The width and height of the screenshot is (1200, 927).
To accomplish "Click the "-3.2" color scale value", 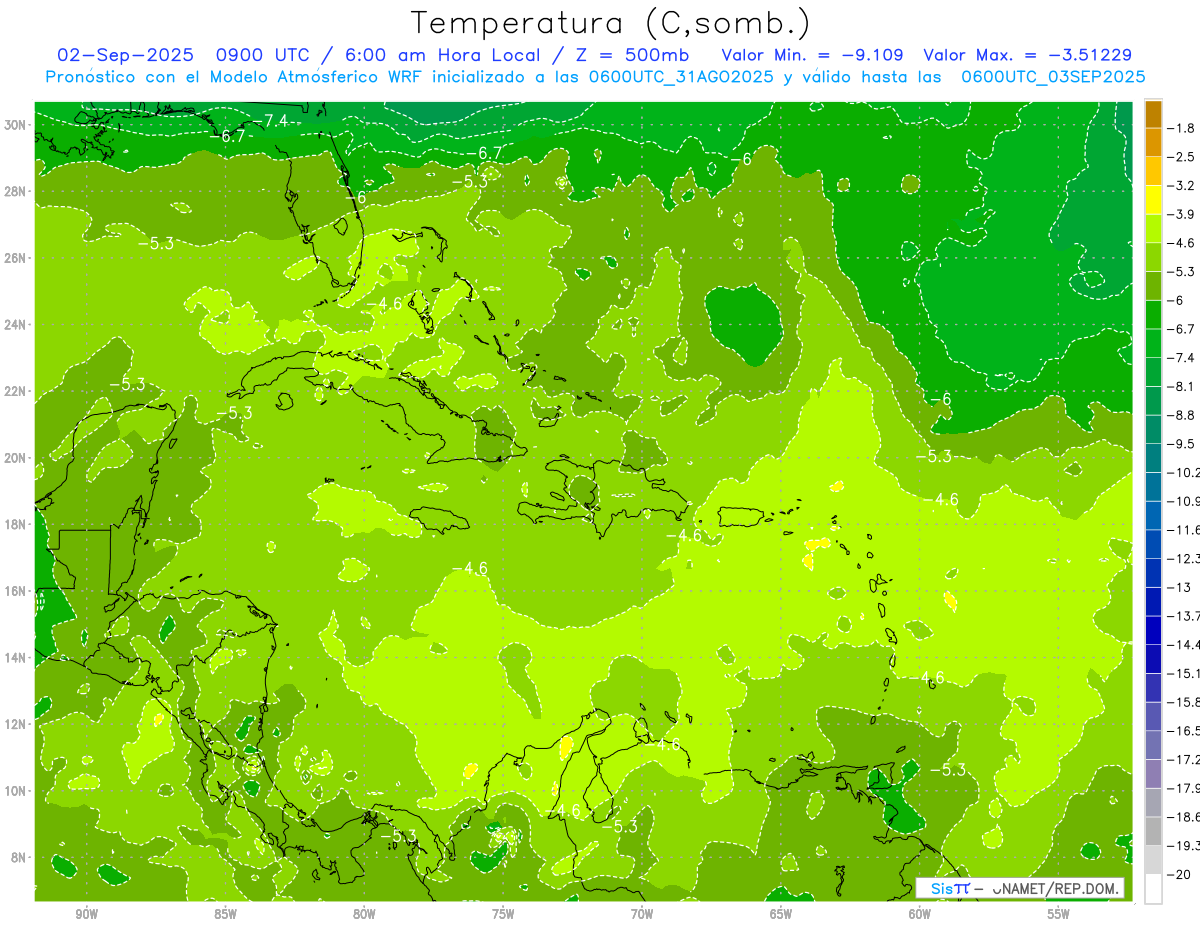I will tap(1181, 186).
